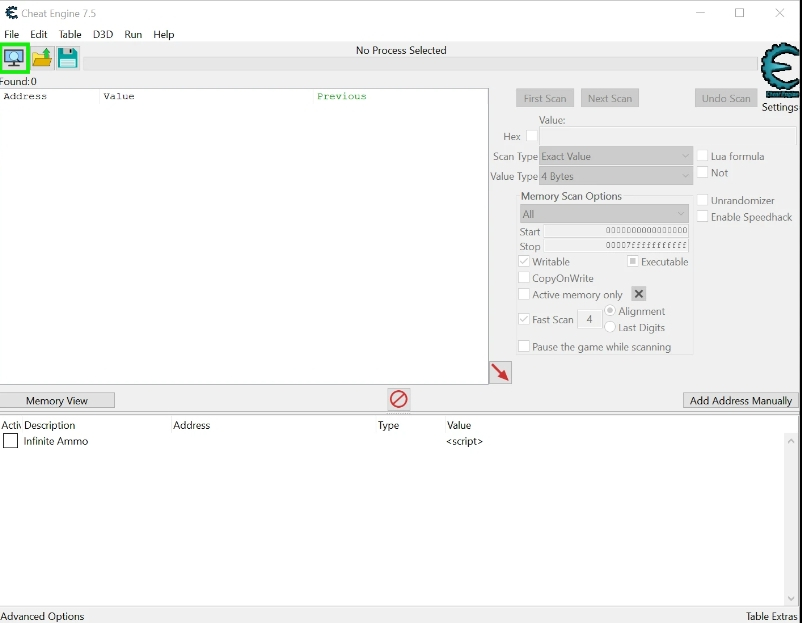This screenshot has width=802, height=623.
Task: Enable Active memory only checkbox
Action: (524, 294)
